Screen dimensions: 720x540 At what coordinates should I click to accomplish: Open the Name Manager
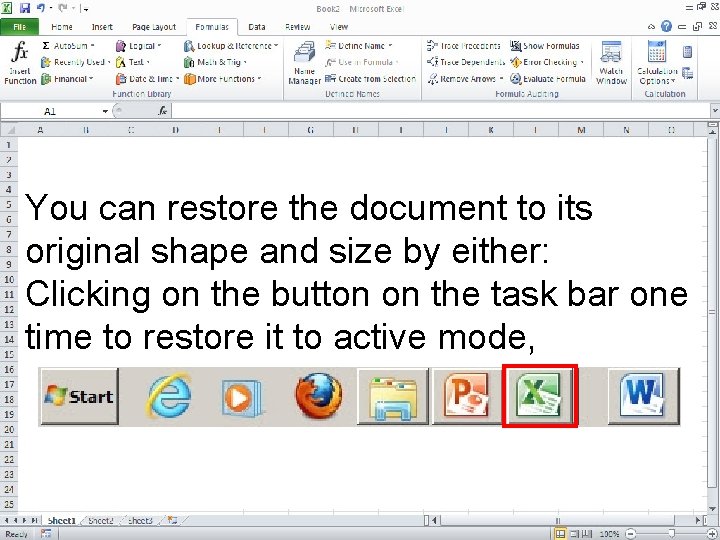tap(304, 63)
